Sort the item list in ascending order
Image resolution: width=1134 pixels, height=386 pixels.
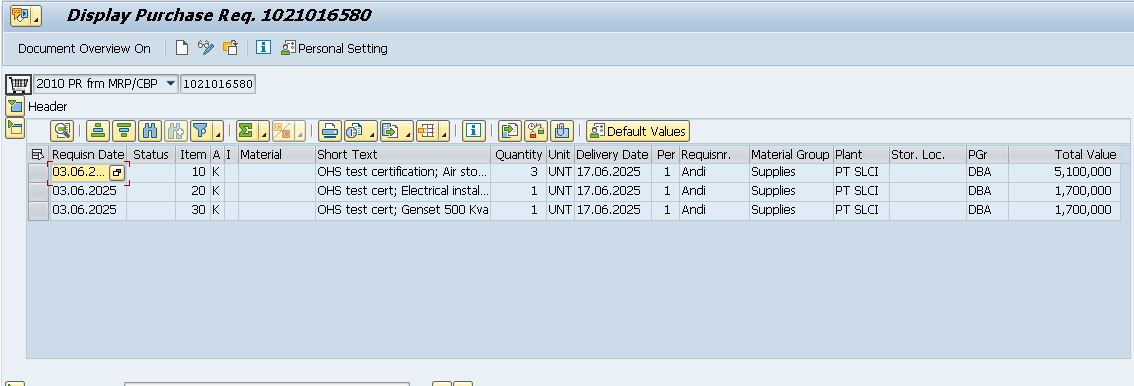[98, 131]
